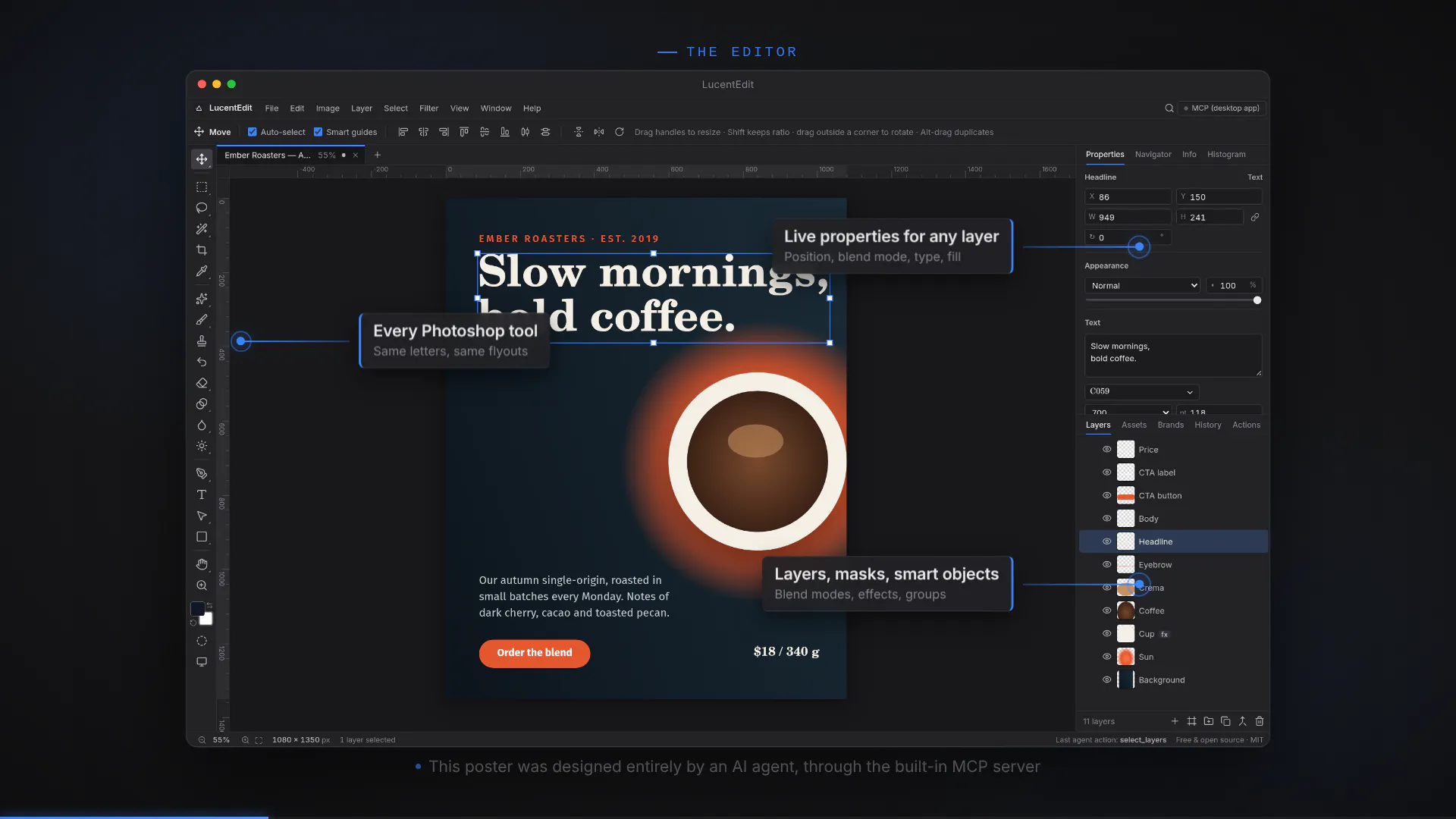Click the X position field showing 86
Screen dimensions: 1456x819
click(x=1128, y=197)
